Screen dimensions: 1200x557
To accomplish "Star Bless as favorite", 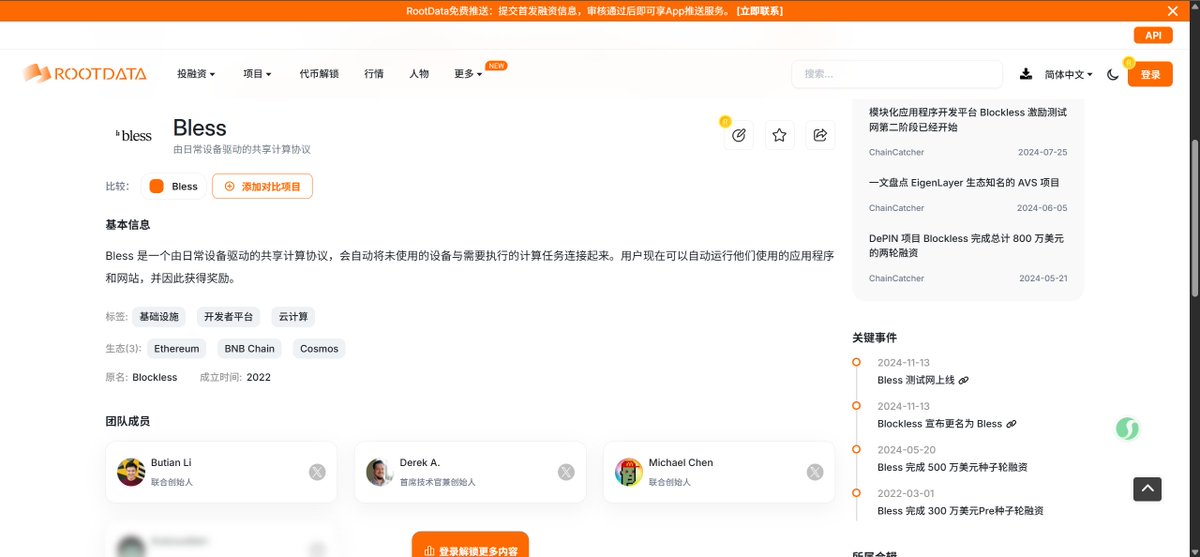I will click(780, 135).
